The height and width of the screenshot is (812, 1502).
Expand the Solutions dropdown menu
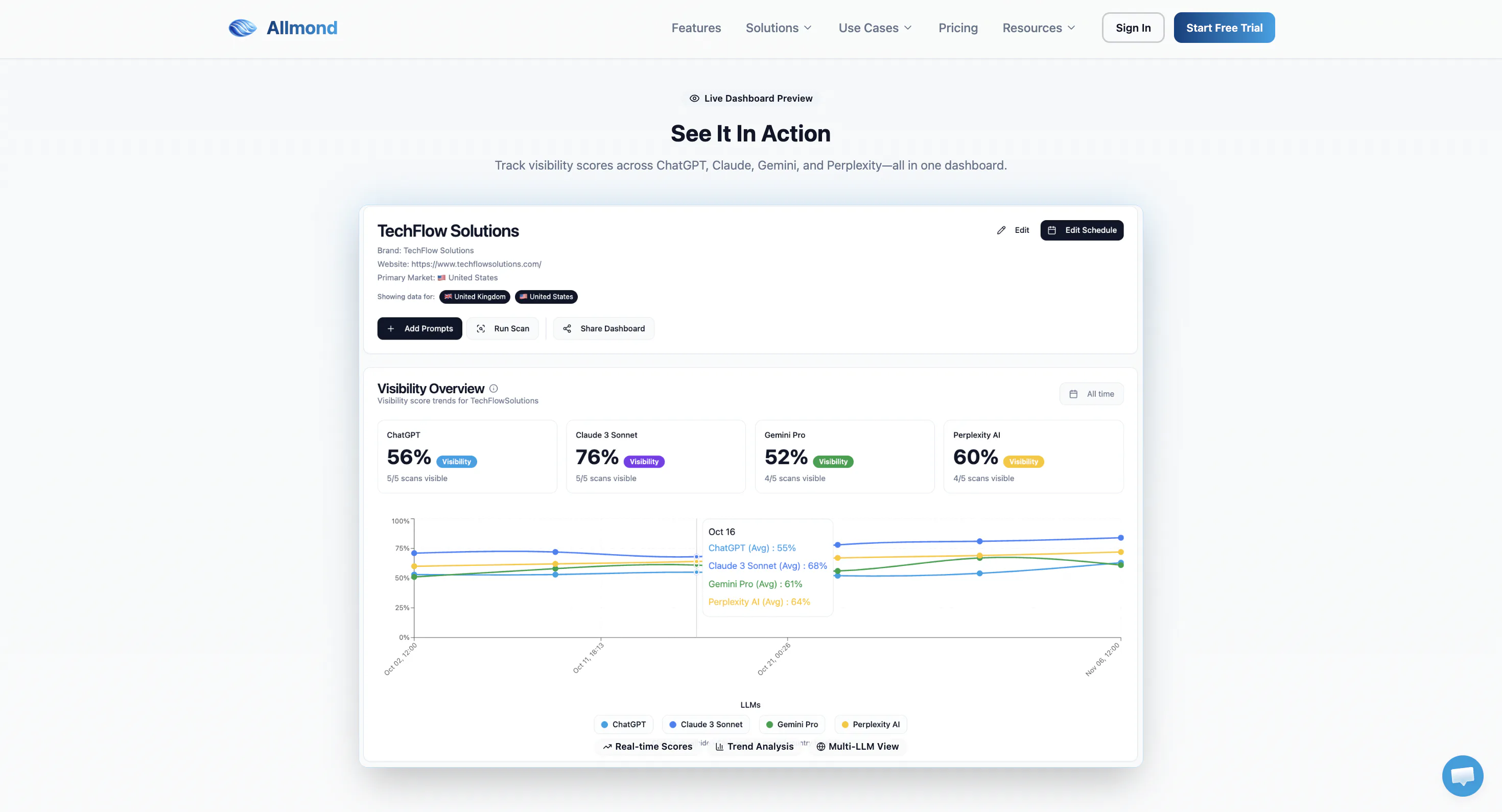[x=779, y=28]
